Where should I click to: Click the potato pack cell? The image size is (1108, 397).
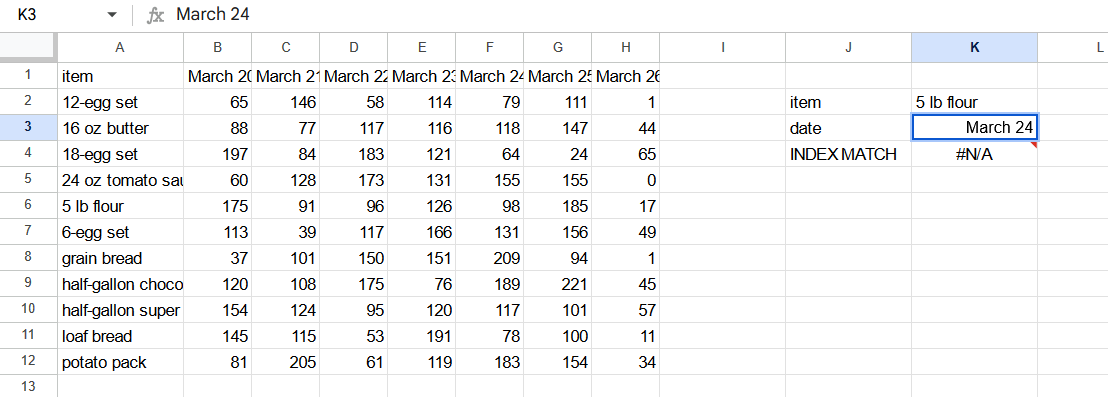pyautogui.click(x=120, y=362)
